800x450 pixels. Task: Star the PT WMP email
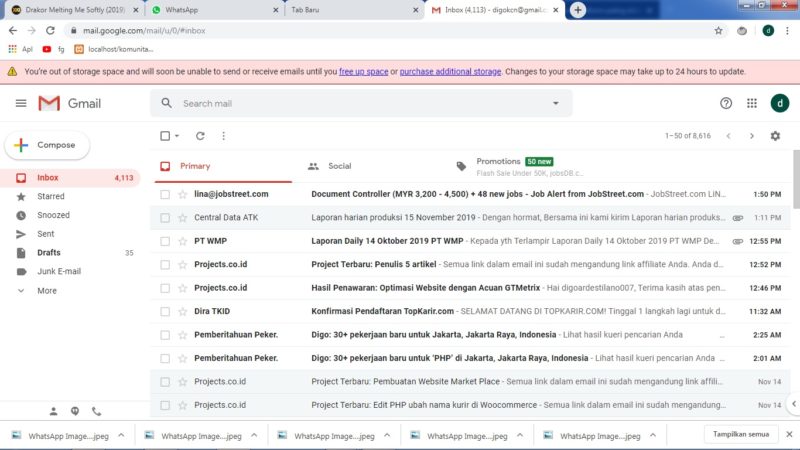click(x=183, y=241)
